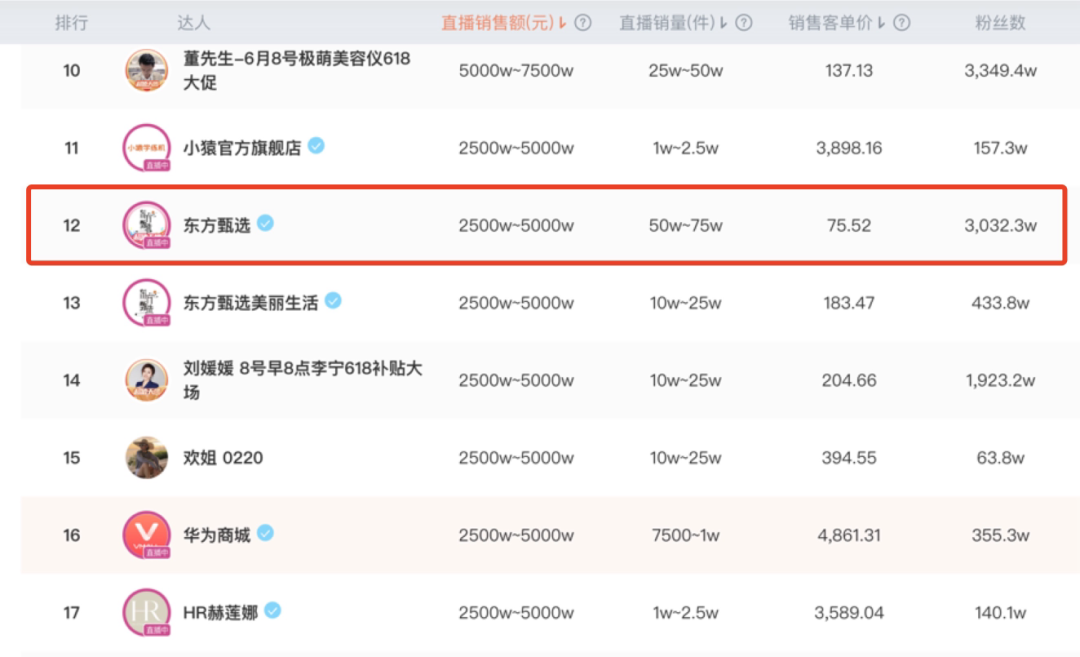Click help icon beside 销售客单价 header

click(x=901, y=23)
